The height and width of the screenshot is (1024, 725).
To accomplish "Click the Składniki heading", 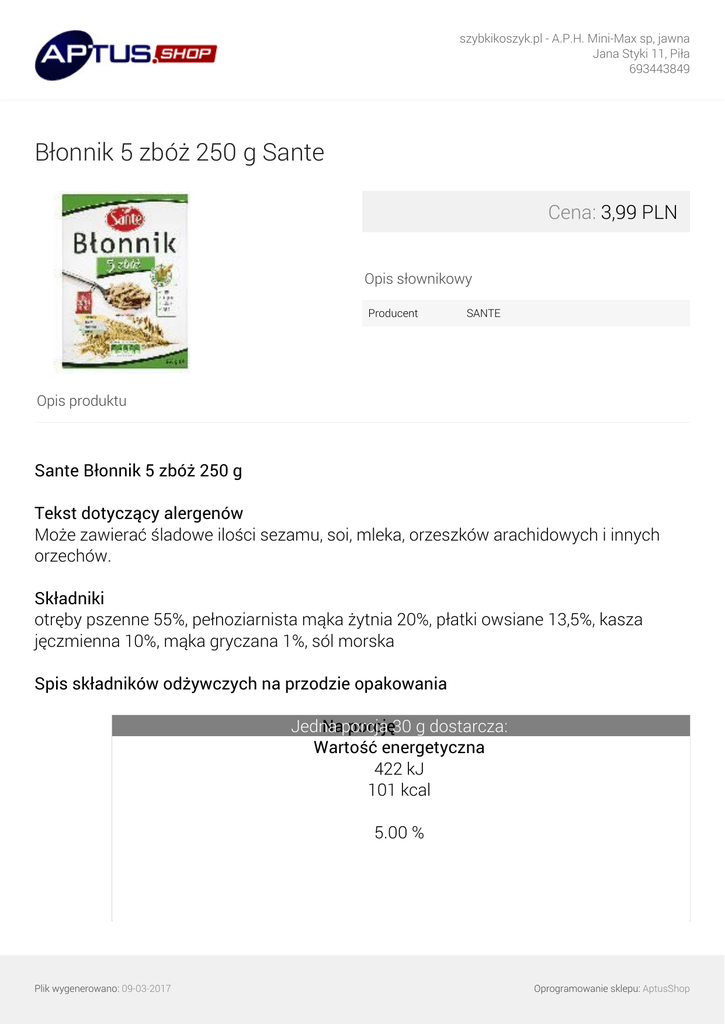I will point(70,598).
